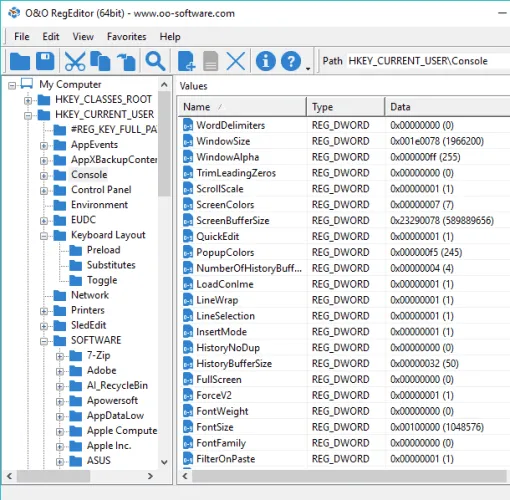Screen dimensions: 510x500
Task: Click the save floppy disk icon
Action: tap(45, 61)
